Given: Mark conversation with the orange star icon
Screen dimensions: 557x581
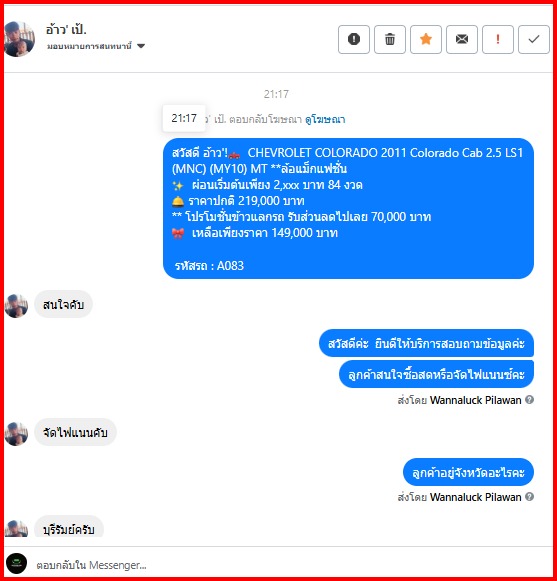Looking at the screenshot, I should tap(426, 39).
